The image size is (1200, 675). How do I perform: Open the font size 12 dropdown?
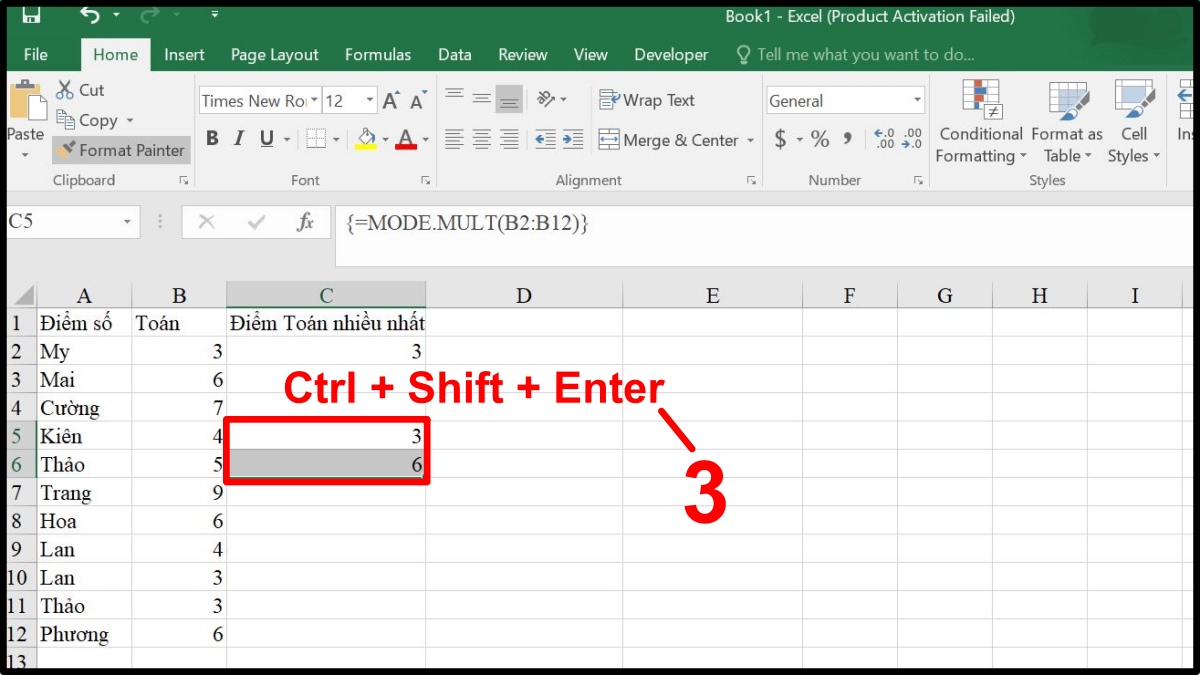[370, 101]
